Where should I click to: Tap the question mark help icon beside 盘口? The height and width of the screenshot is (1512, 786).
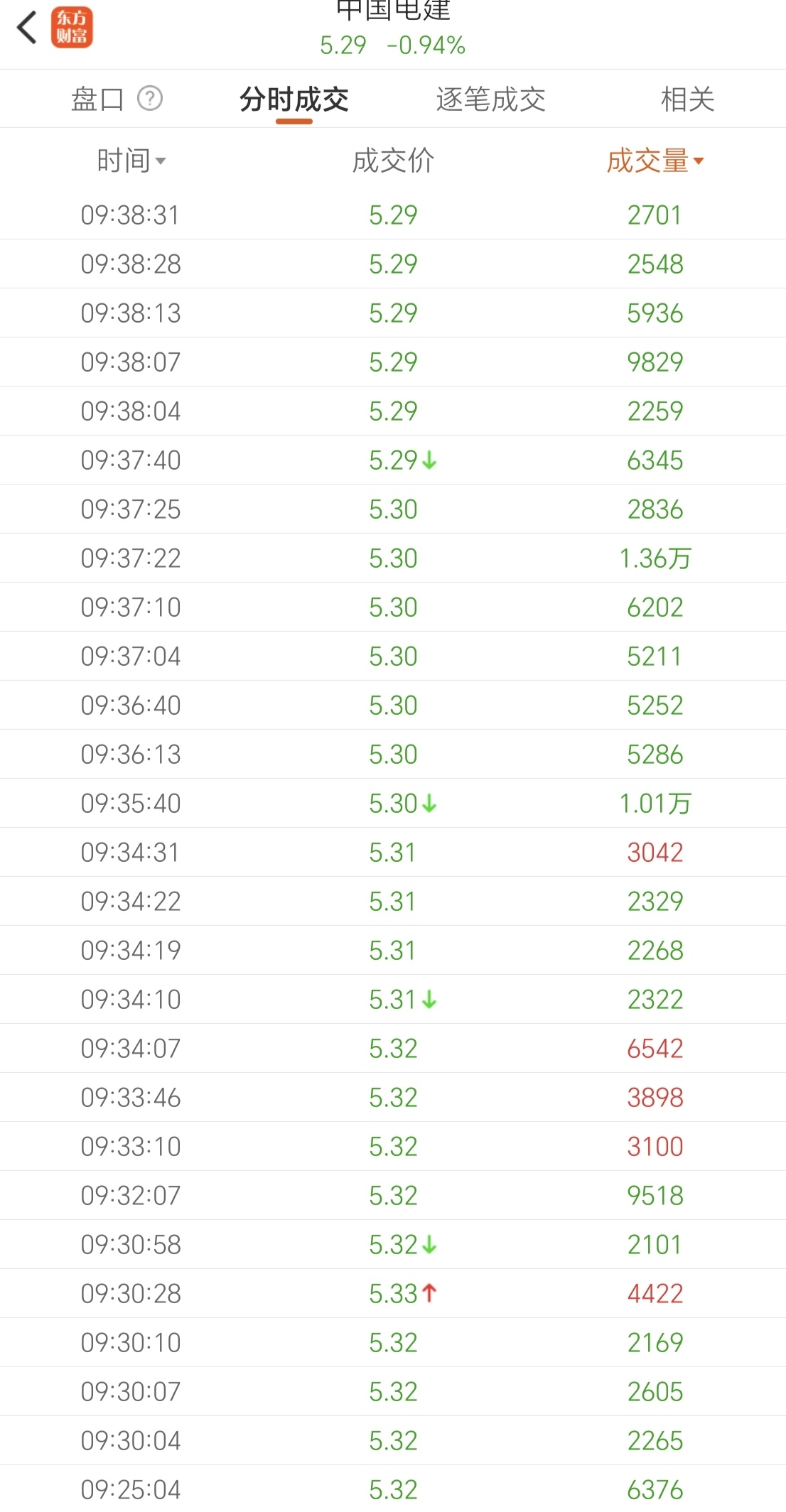click(x=150, y=99)
